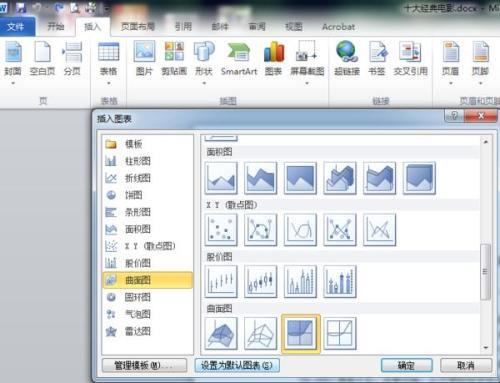Select the wireframe contour chart thumbnail
This screenshot has width=500, height=383.
click(x=340, y=333)
